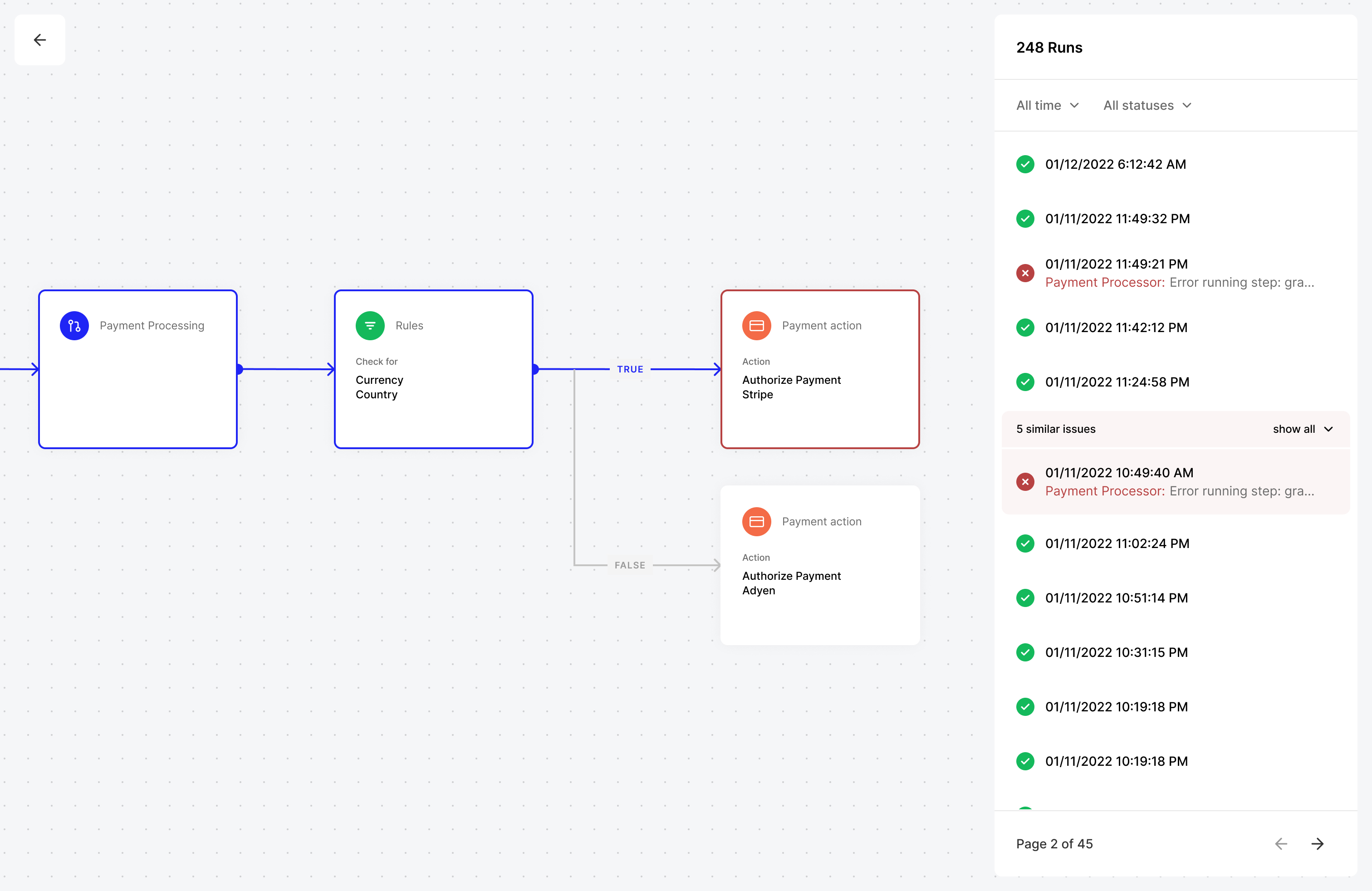The image size is (1372, 891).
Task: Select the 01/11/2022 11:02:24 PM run
Action: [1117, 543]
